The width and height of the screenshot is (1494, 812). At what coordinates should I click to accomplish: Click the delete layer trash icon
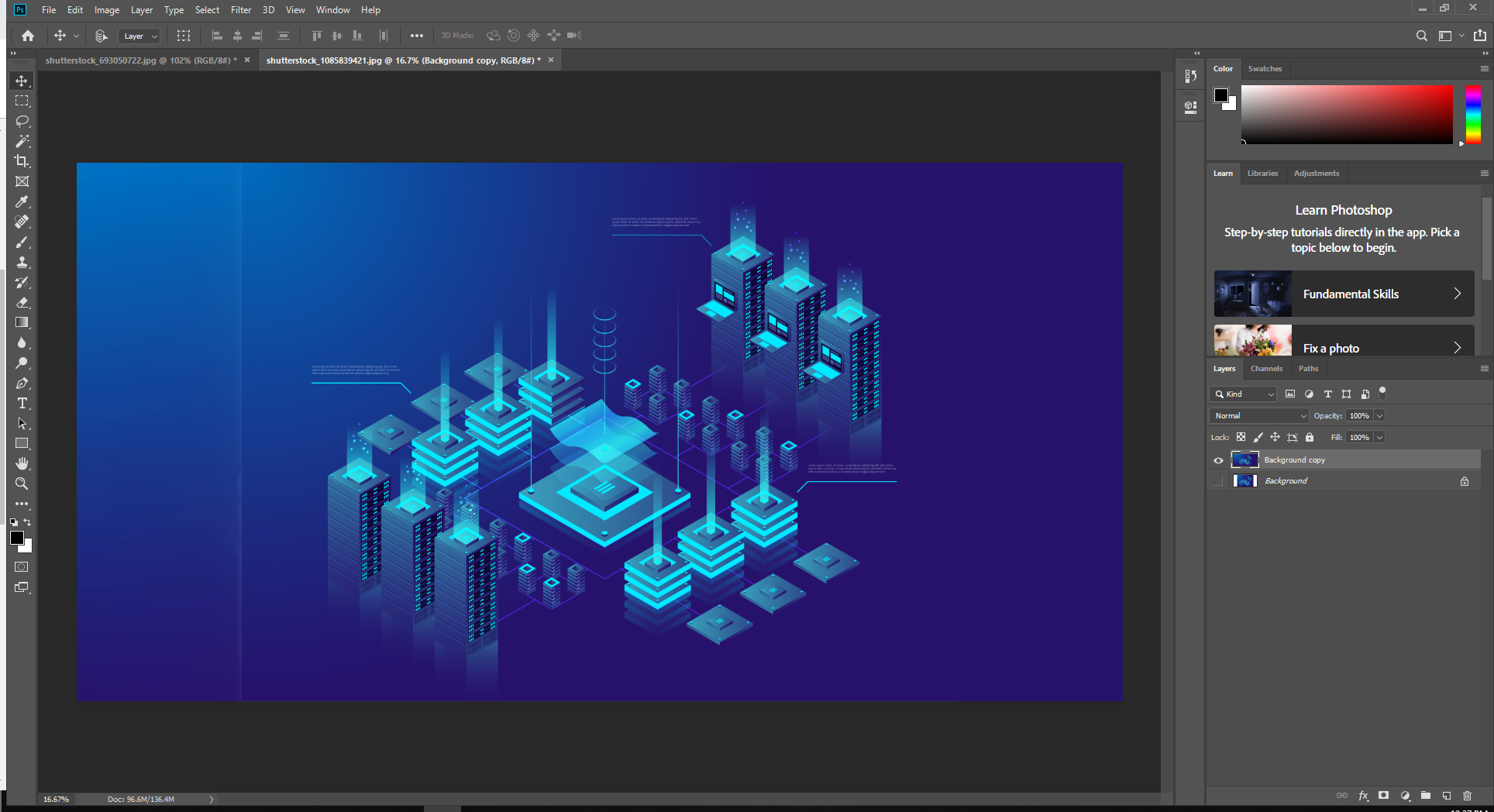(1467, 796)
